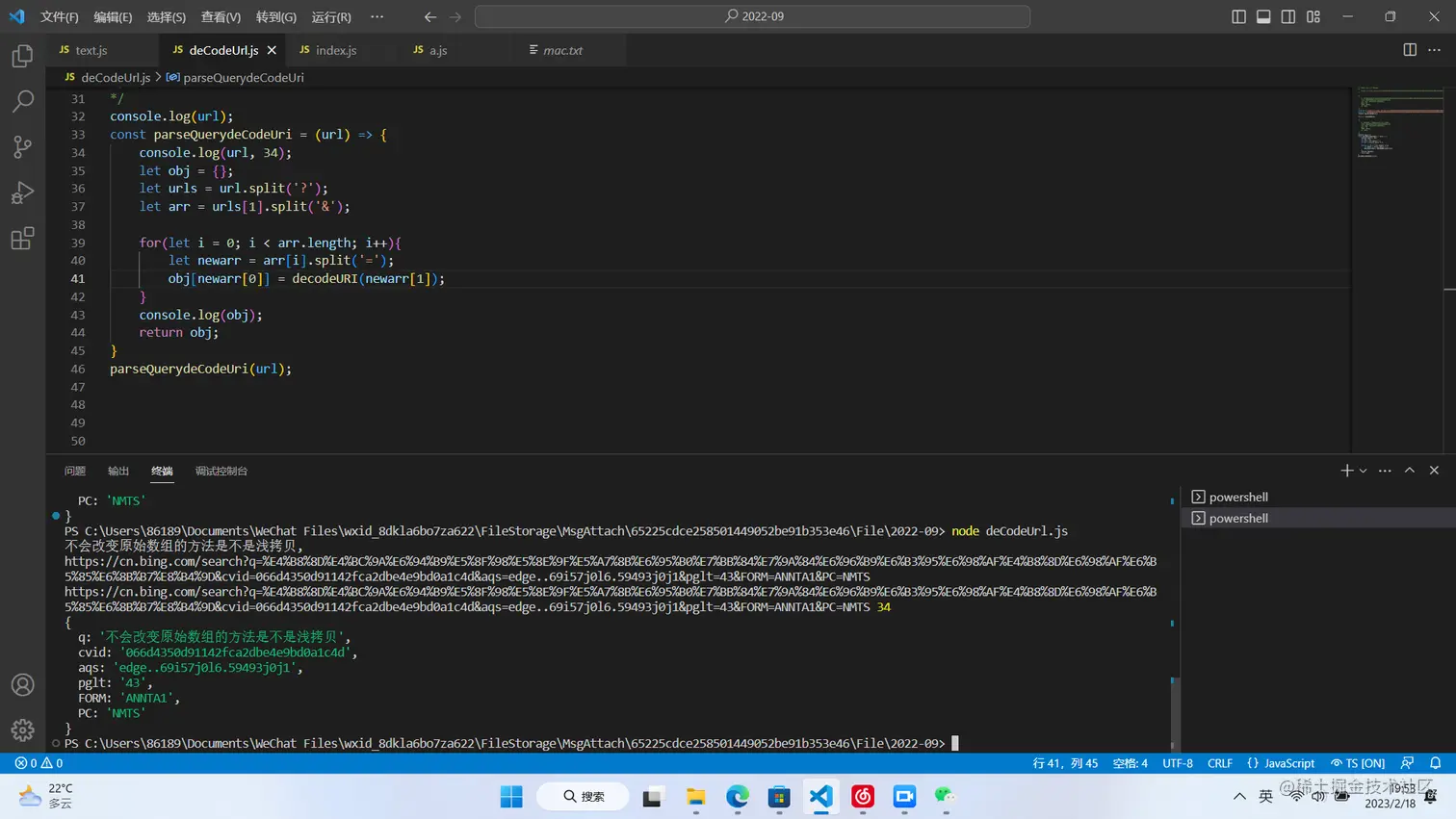
Task: Open the weather widget 22°C
Action: [x=45, y=797]
